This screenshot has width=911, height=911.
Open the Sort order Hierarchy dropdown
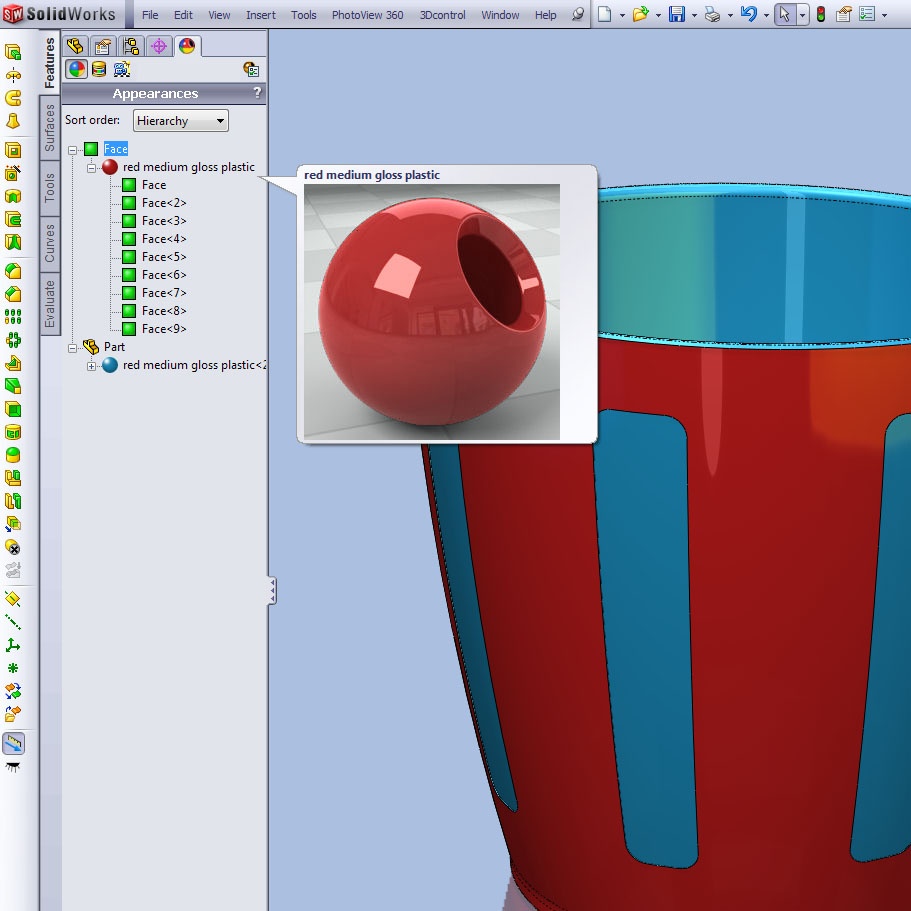181,121
